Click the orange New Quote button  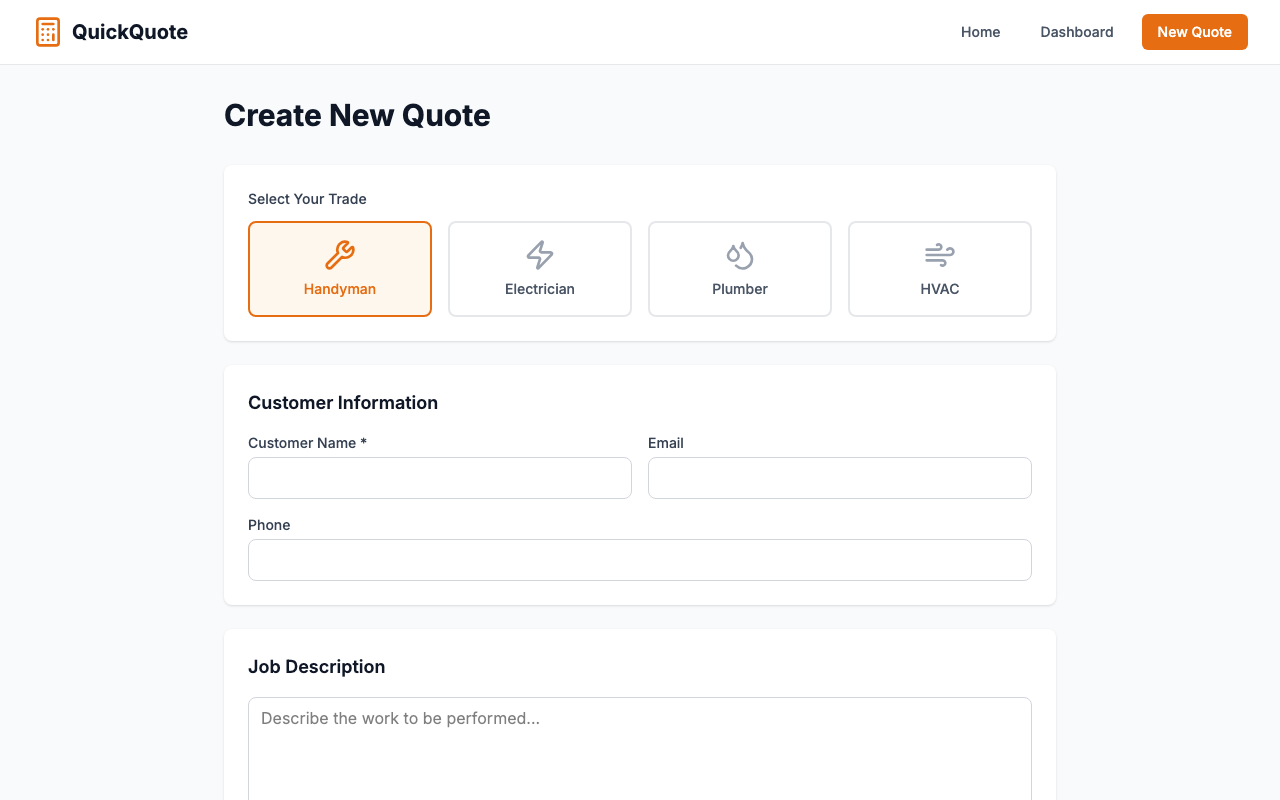click(x=1194, y=31)
